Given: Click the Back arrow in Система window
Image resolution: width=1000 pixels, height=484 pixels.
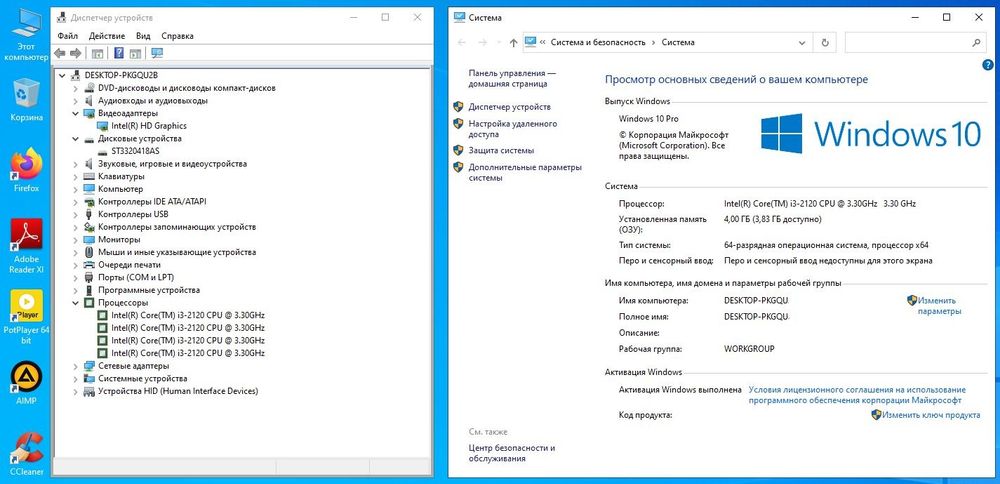Looking at the screenshot, I should click(x=462, y=43).
